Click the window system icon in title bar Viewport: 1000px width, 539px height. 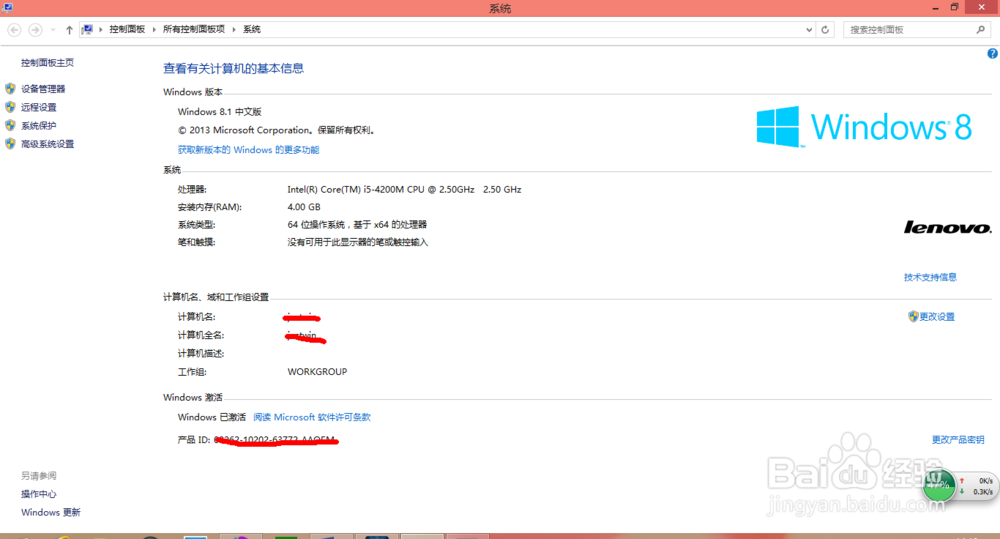[7, 8]
